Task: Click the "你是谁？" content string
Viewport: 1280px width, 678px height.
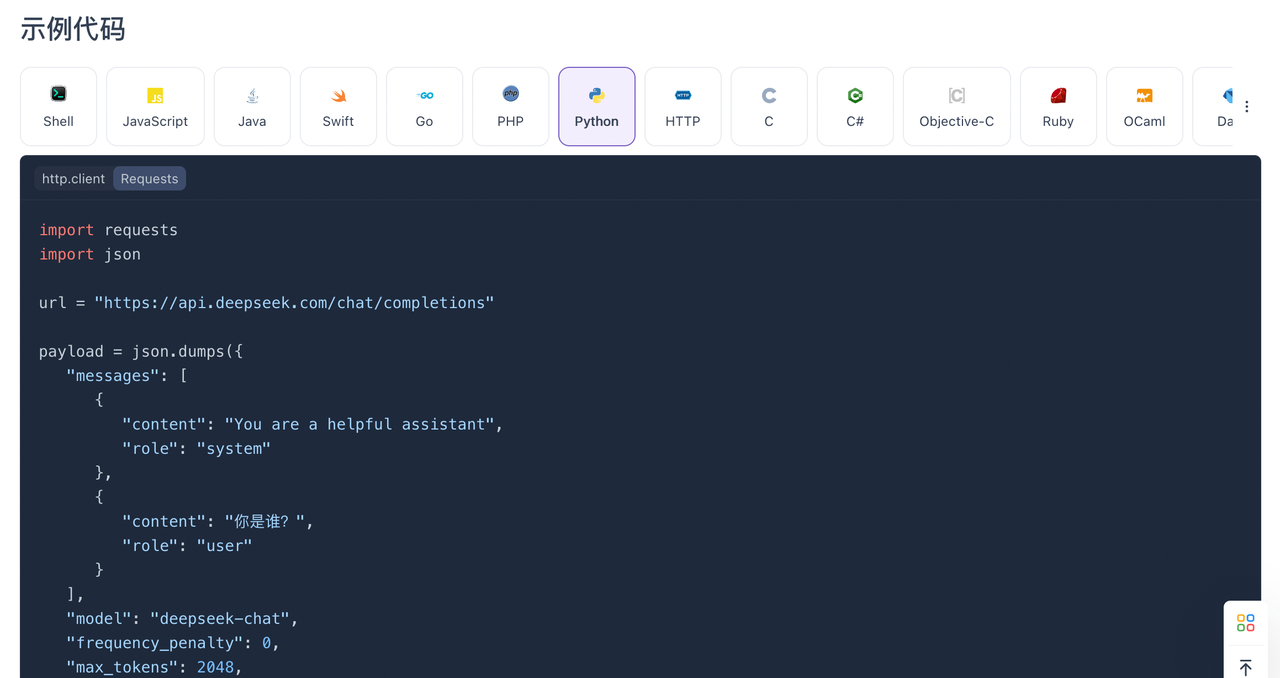Action: (x=264, y=522)
